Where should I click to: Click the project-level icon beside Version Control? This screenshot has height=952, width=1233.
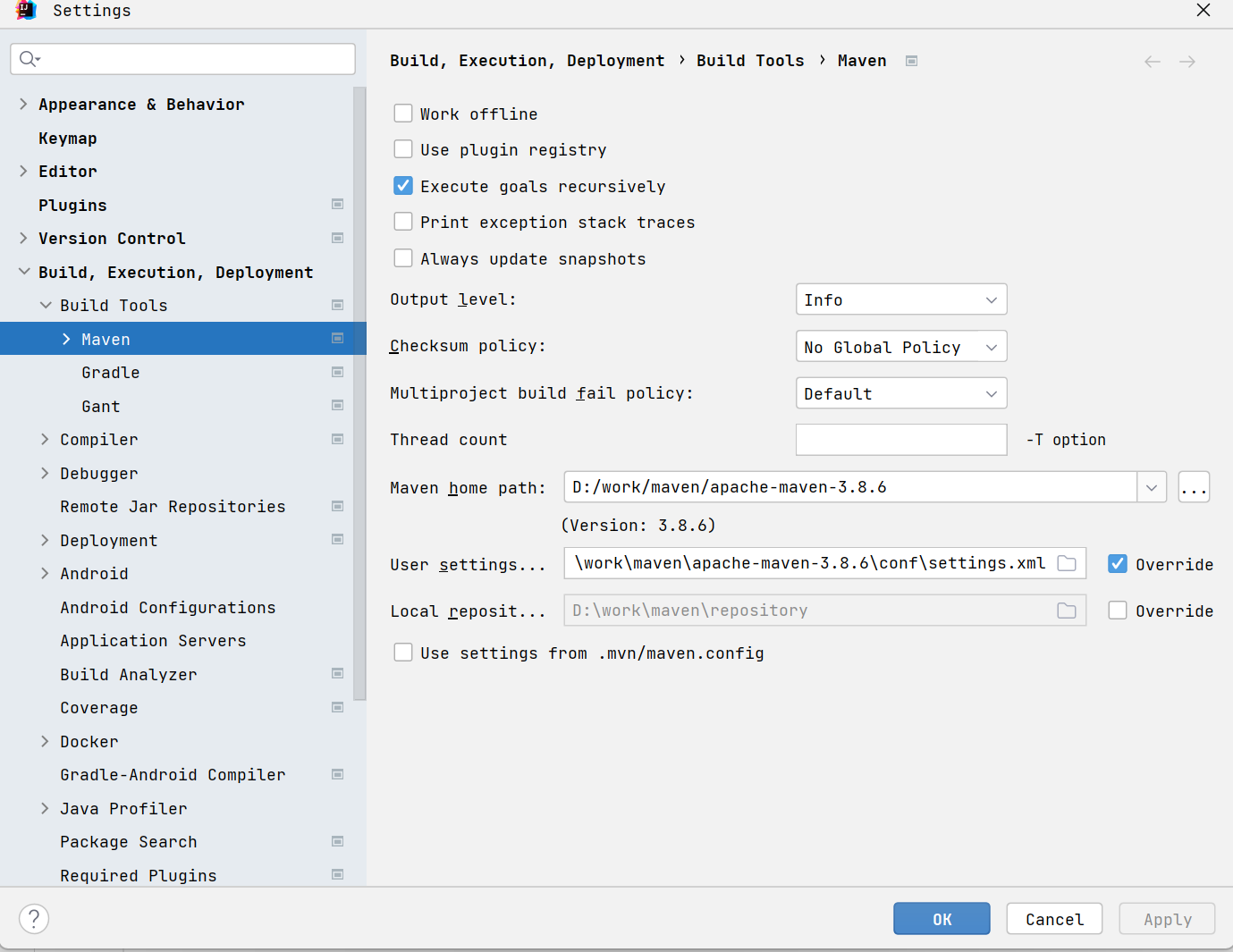point(337,238)
